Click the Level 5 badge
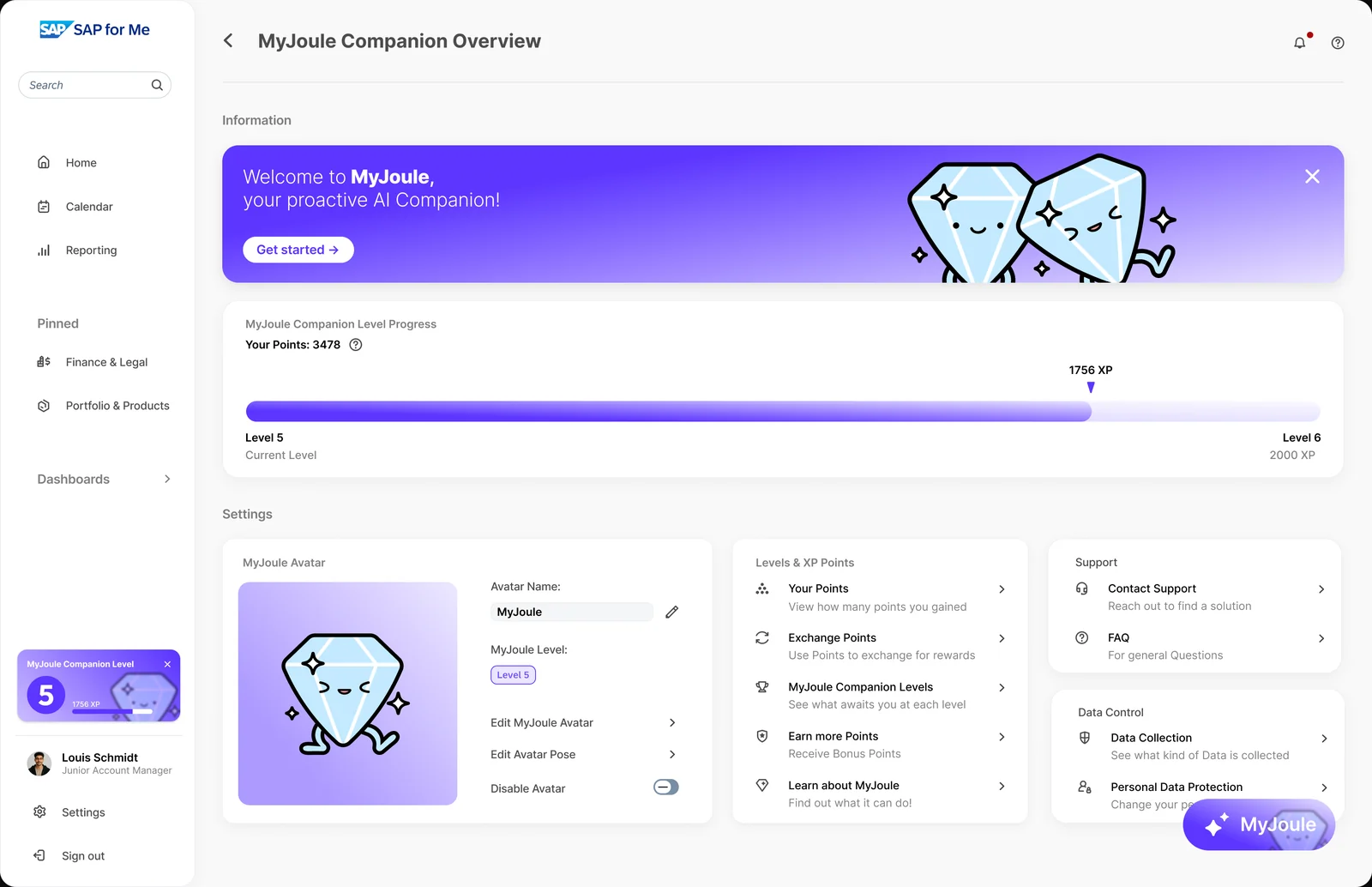This screenshot has height=887, width=1372. [x=513, y=675]
